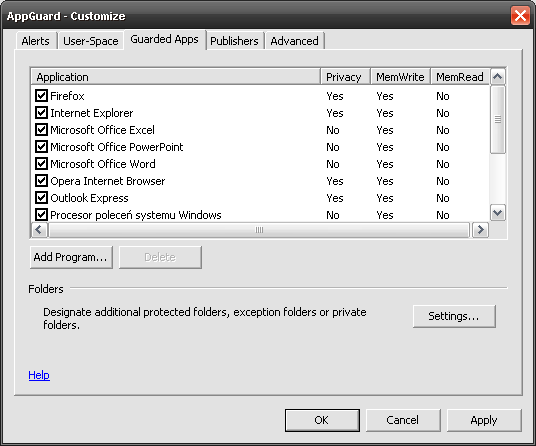Close the AppGuard Customize dialog
This screenshot has height=446, width=536.
click(x=520, y=15)
